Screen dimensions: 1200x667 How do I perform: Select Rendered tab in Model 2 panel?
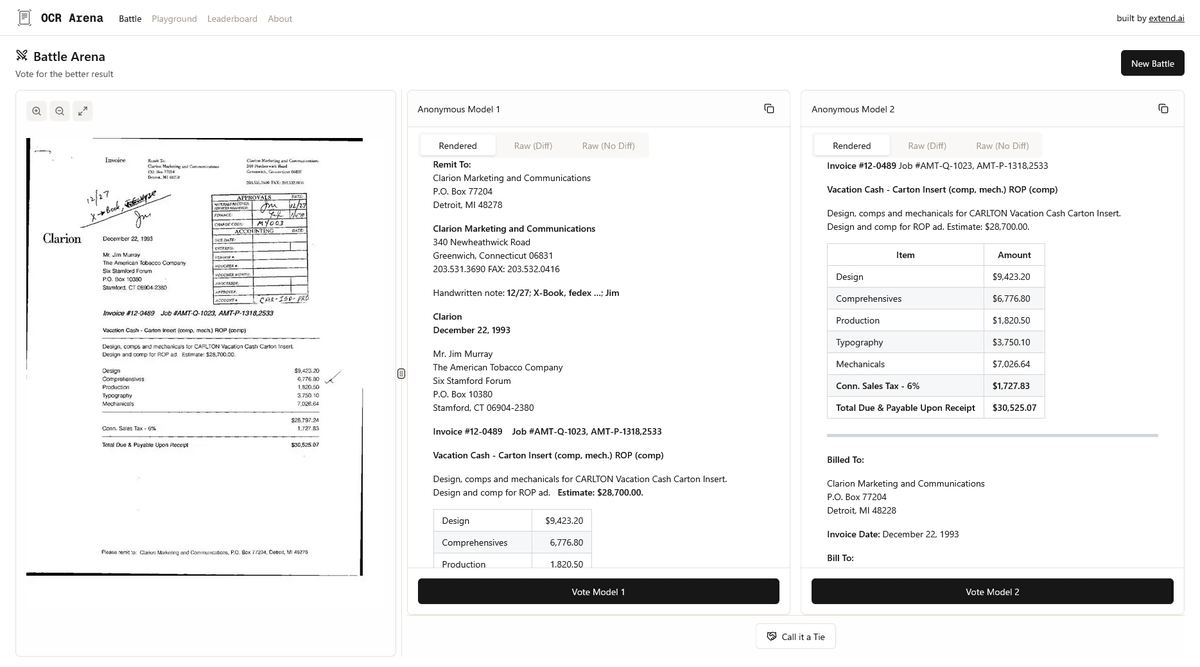pyautogui.click(x=852, y=146)
